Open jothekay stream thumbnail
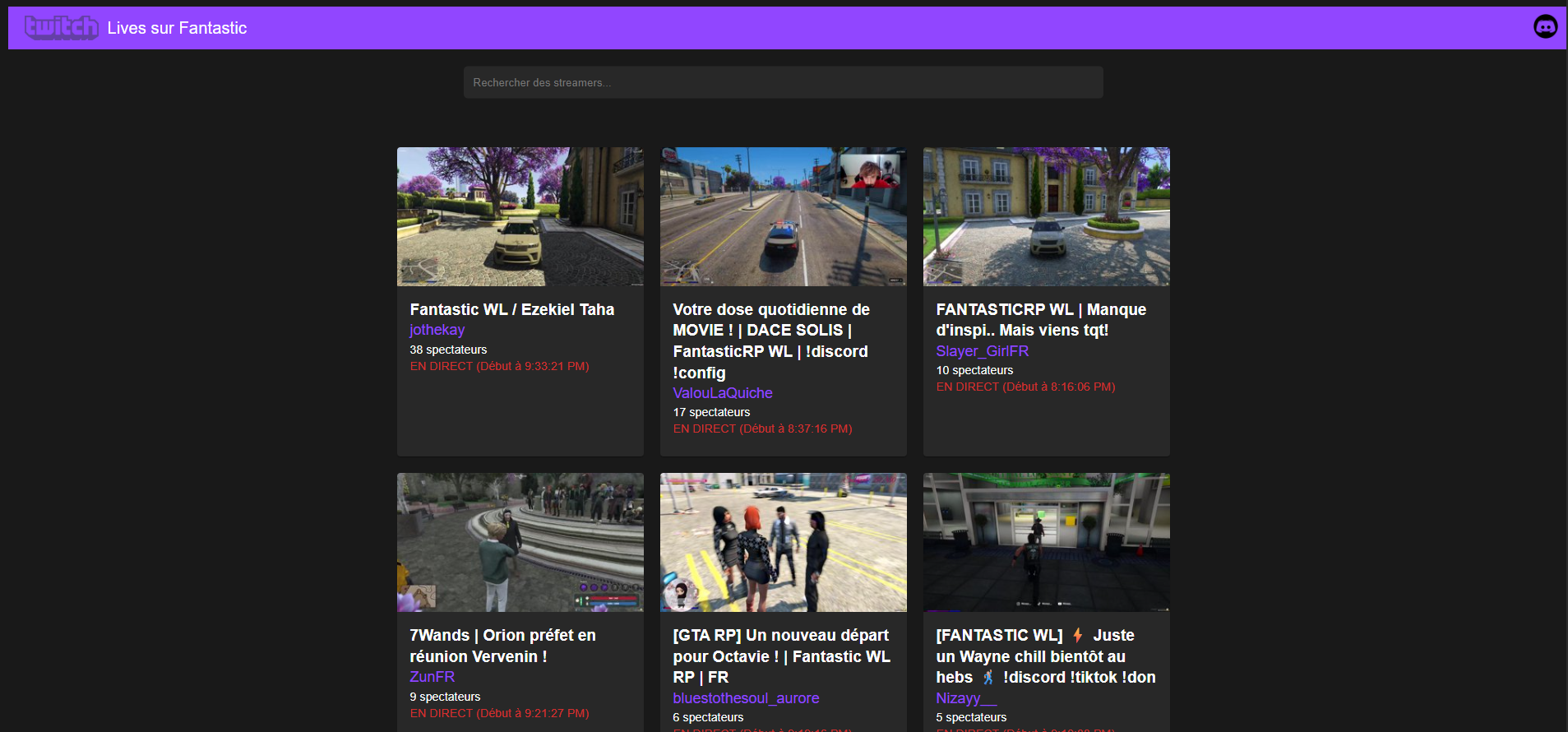1568x732 pixels. click(520, 216)
